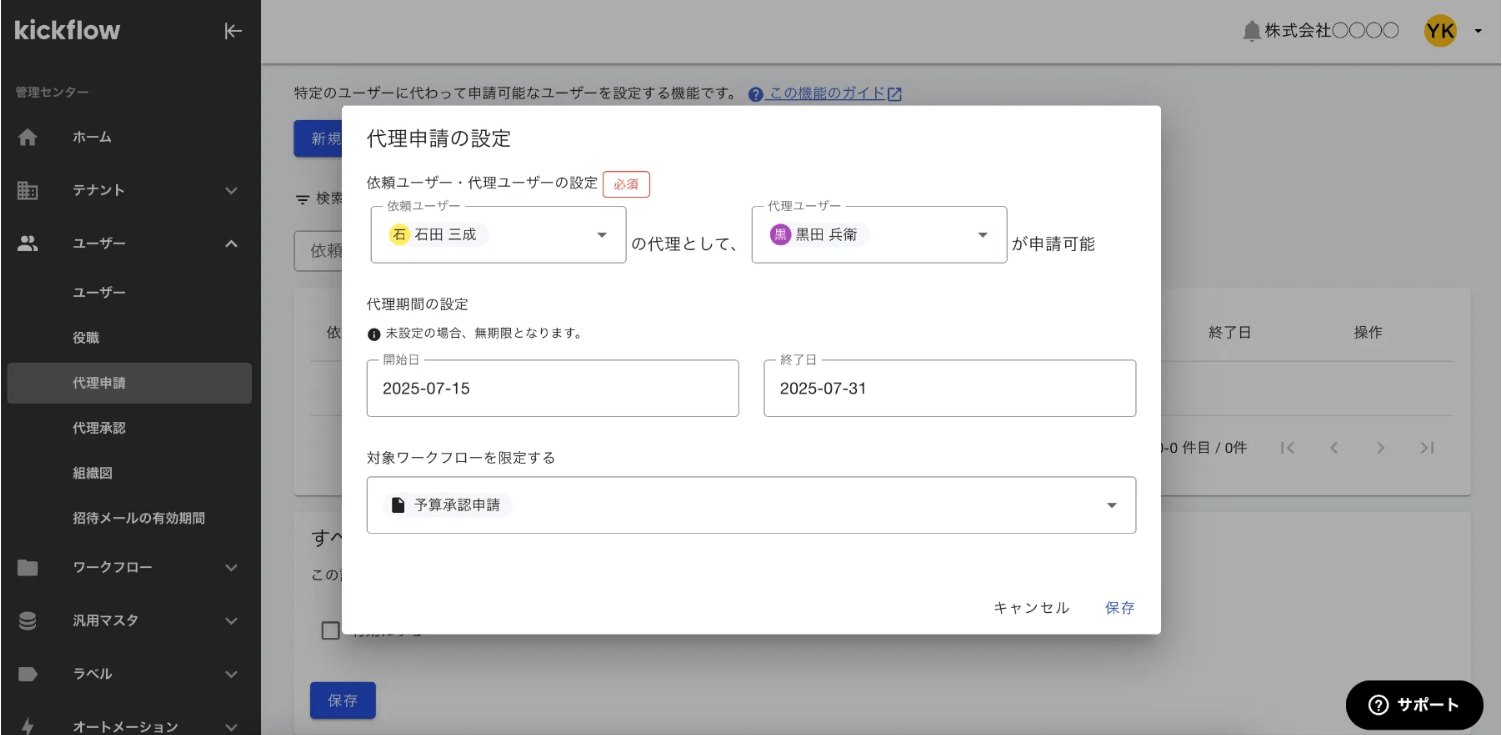Viewport: 1502px width, 735px height.
Task: Open the 依頼ユーザー dropdown arrow
Action: click(x=602, y=235)
